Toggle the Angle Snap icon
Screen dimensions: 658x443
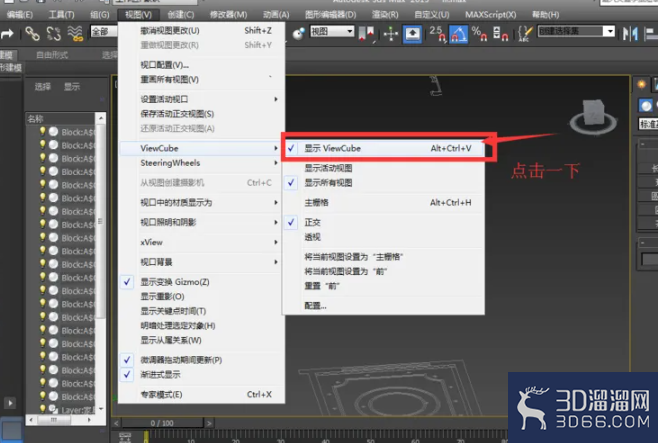pyautogui.click(x=458, y=34)
